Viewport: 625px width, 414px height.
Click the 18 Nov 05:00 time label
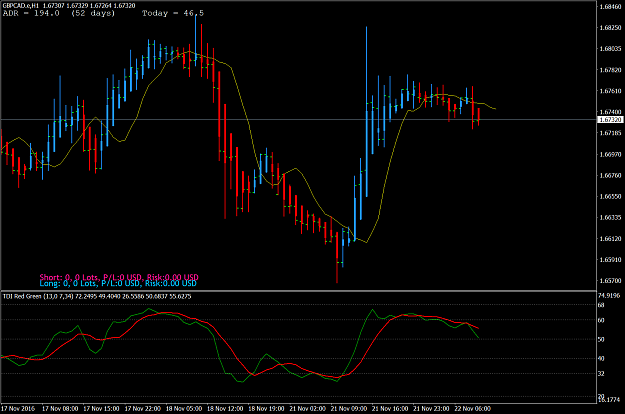click(184, 409)
